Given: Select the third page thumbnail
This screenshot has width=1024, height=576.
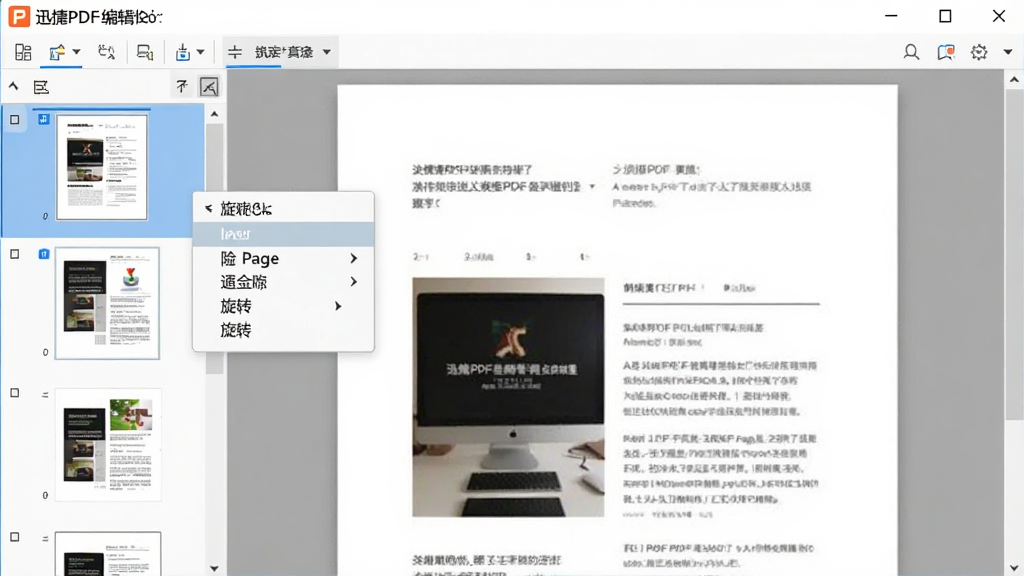Looking at the screenshot, I should click(108, 445).
